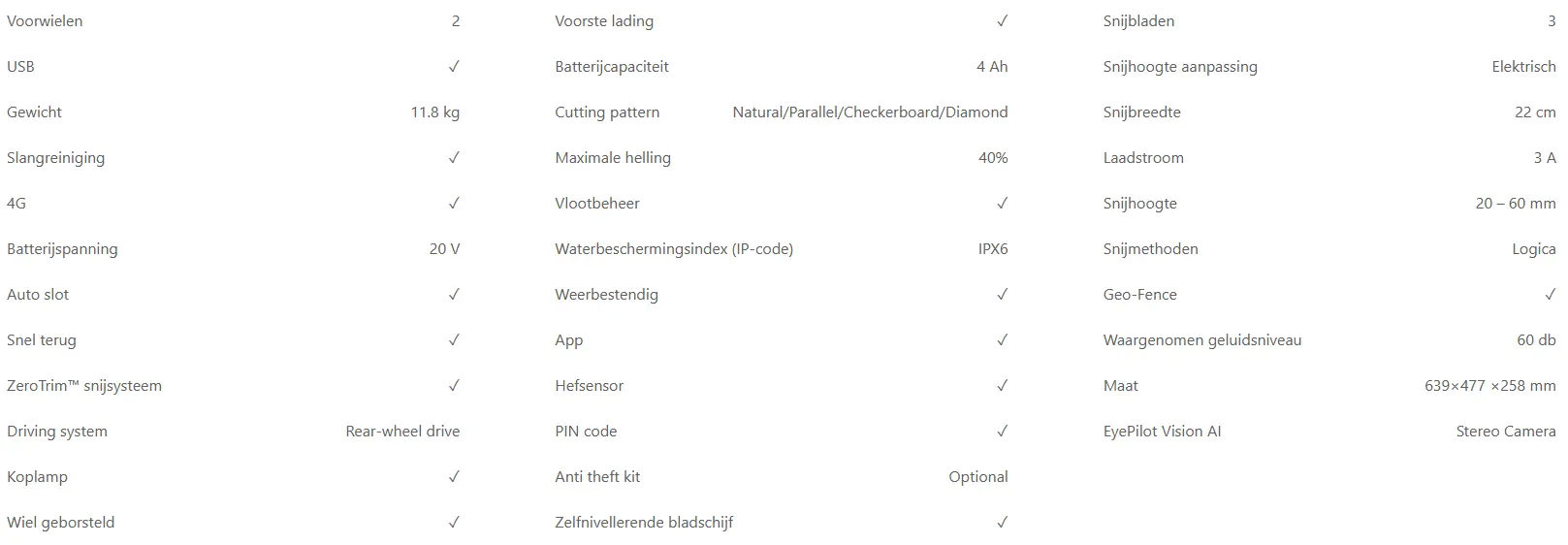Click the Koplamp checkmark
The width and height of the screenshot is (1568, 545).
(x=454, y=477)
